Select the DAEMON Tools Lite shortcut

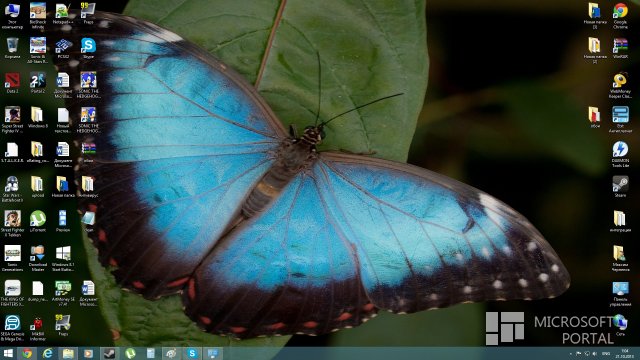point(620,154)
